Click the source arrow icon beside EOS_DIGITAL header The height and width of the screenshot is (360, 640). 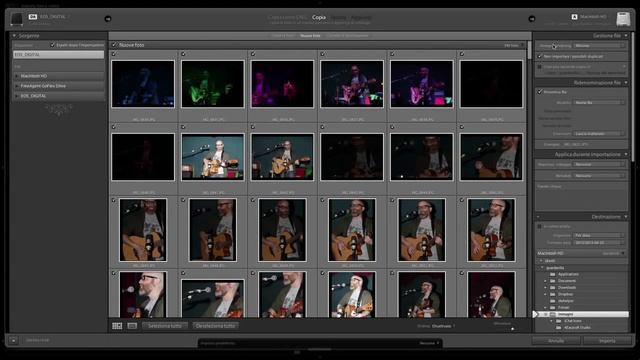click(x=108, y=19)
